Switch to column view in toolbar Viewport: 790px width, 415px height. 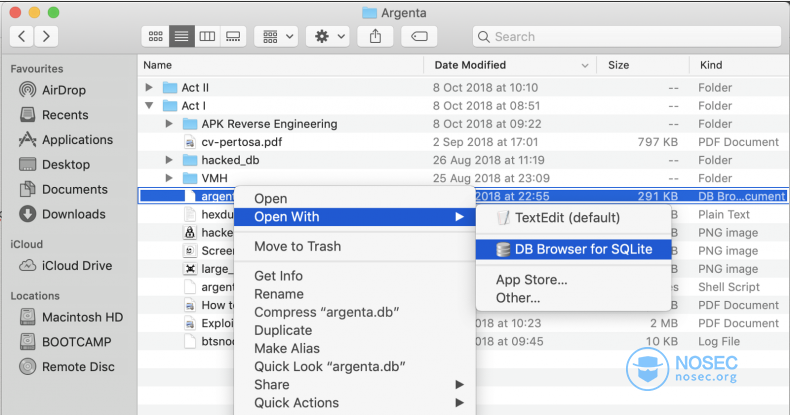(x=208, y=36)
